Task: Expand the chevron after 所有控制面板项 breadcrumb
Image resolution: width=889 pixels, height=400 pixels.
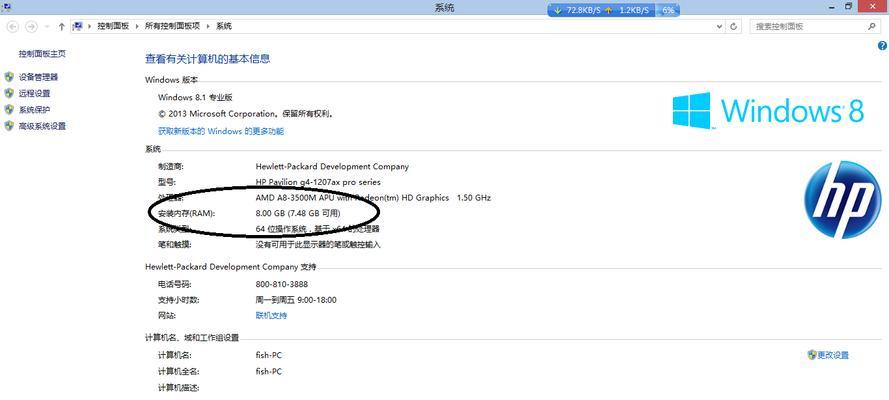Action: 208,26
